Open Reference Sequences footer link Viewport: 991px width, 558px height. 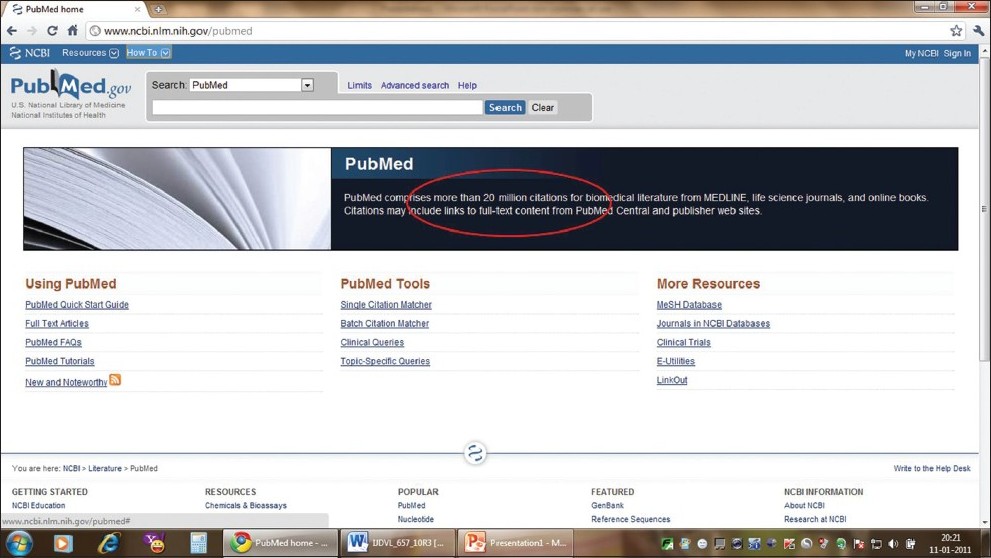[x=631, y=519]
